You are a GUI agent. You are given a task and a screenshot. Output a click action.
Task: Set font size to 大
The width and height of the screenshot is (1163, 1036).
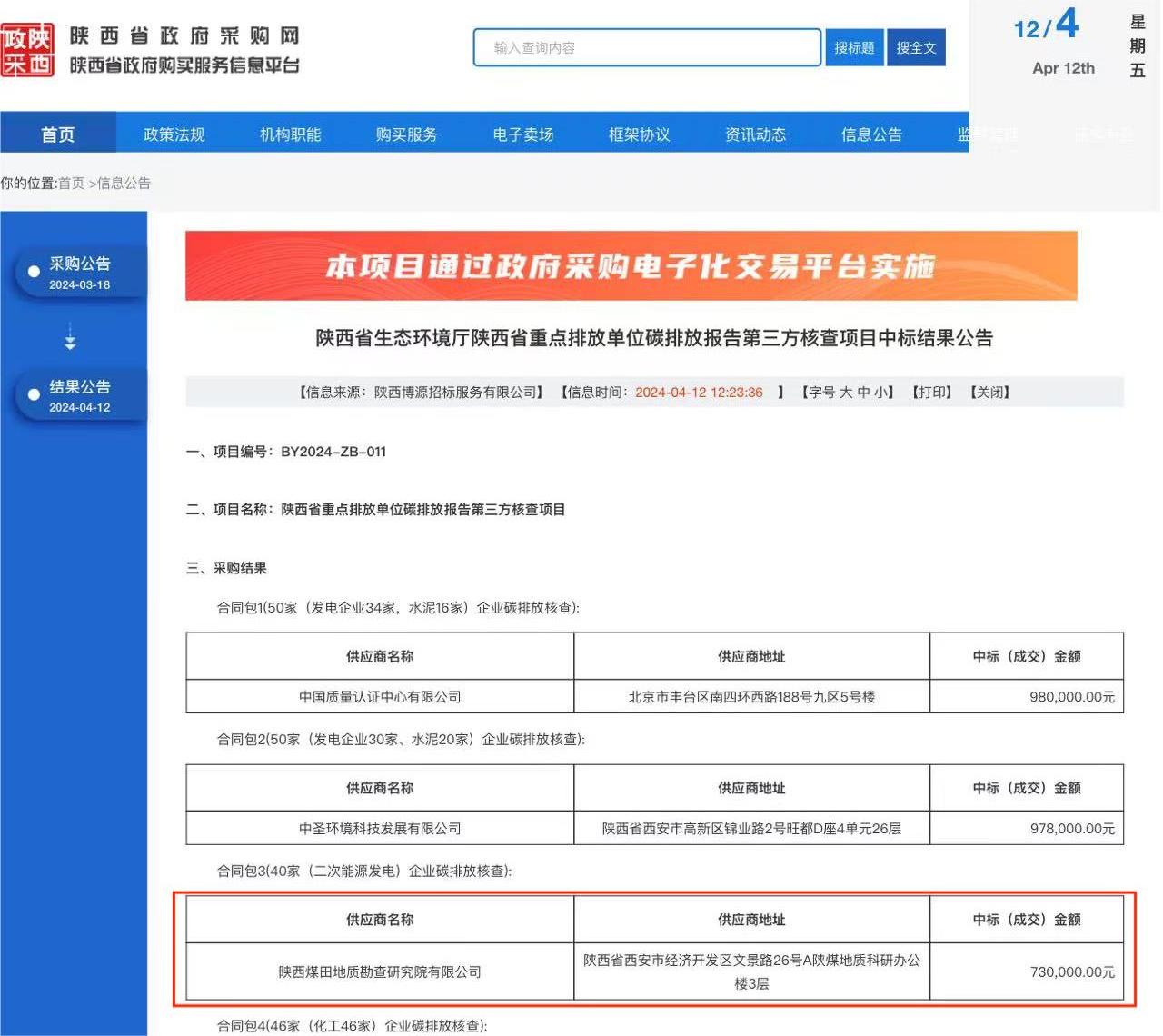(846, 392)
